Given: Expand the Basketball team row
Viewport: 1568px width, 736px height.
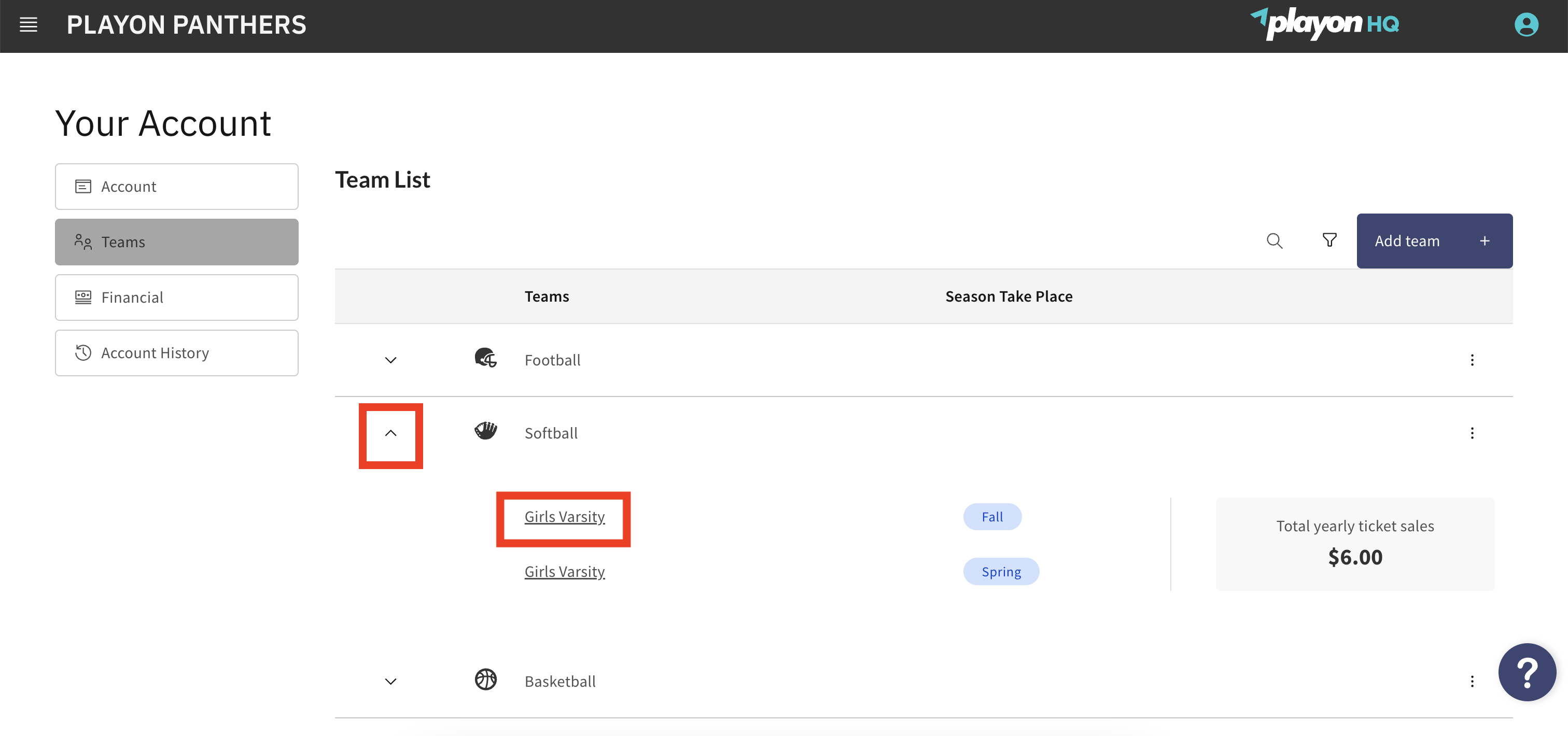Looking at the screenshot, I should point(391,681).
